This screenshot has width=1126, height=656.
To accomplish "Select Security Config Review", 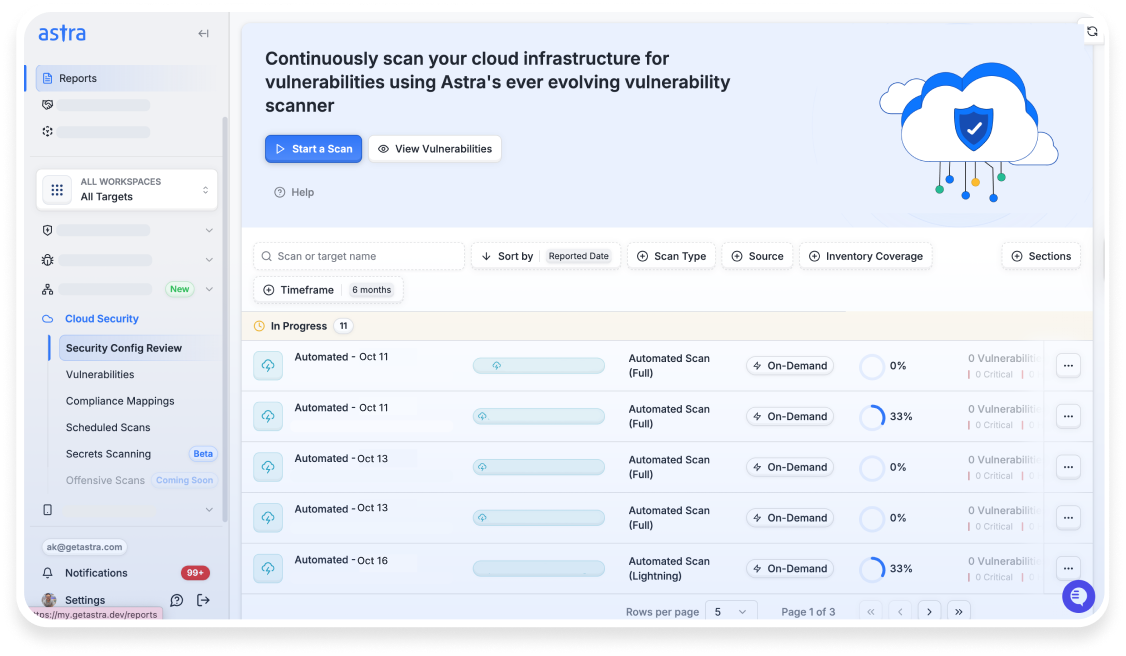I will [138, 348].
